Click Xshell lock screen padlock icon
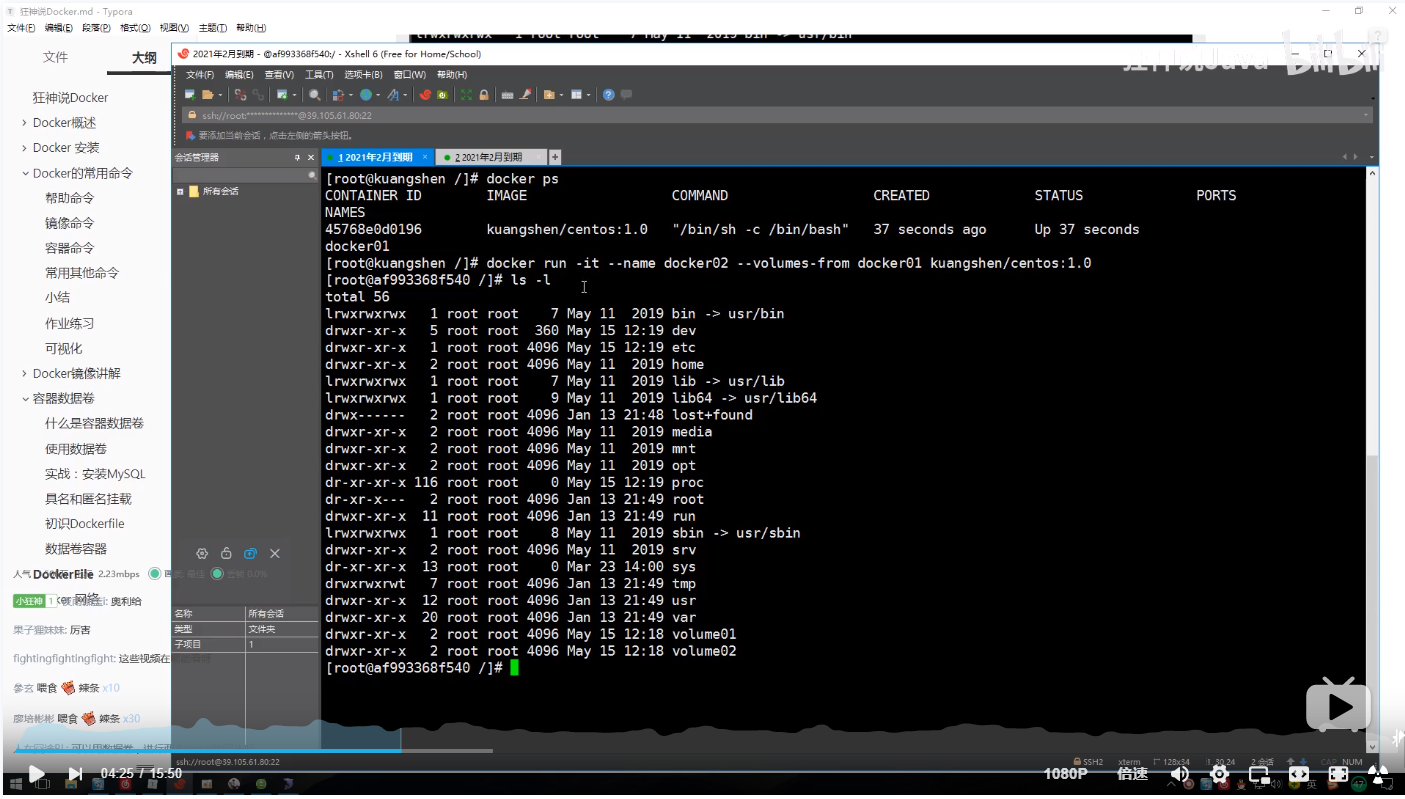1405x799 pixels. tap(484, 95)
